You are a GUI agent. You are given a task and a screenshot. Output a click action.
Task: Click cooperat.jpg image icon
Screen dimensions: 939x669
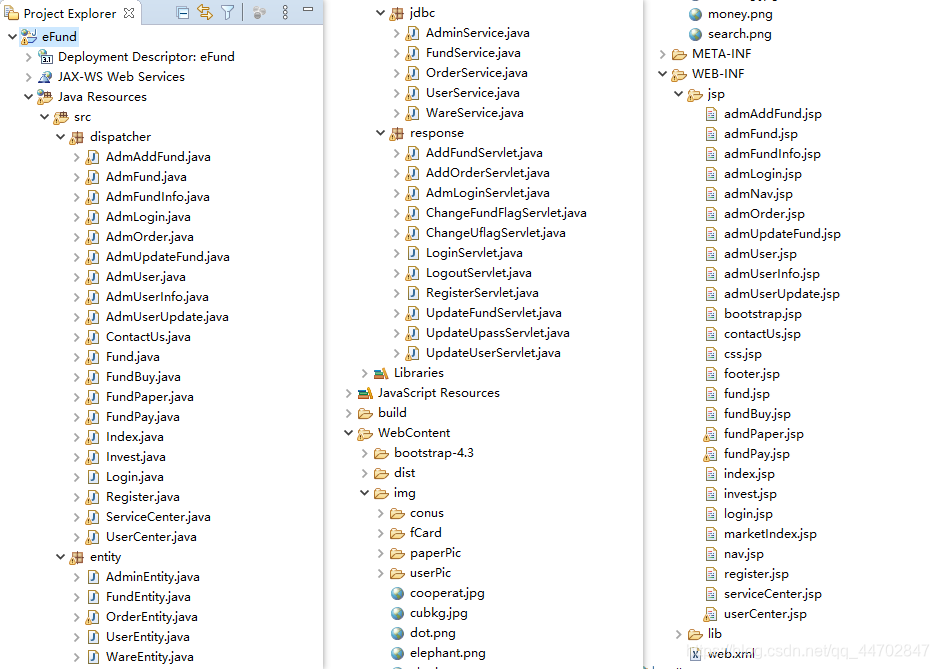click(397, 594)
